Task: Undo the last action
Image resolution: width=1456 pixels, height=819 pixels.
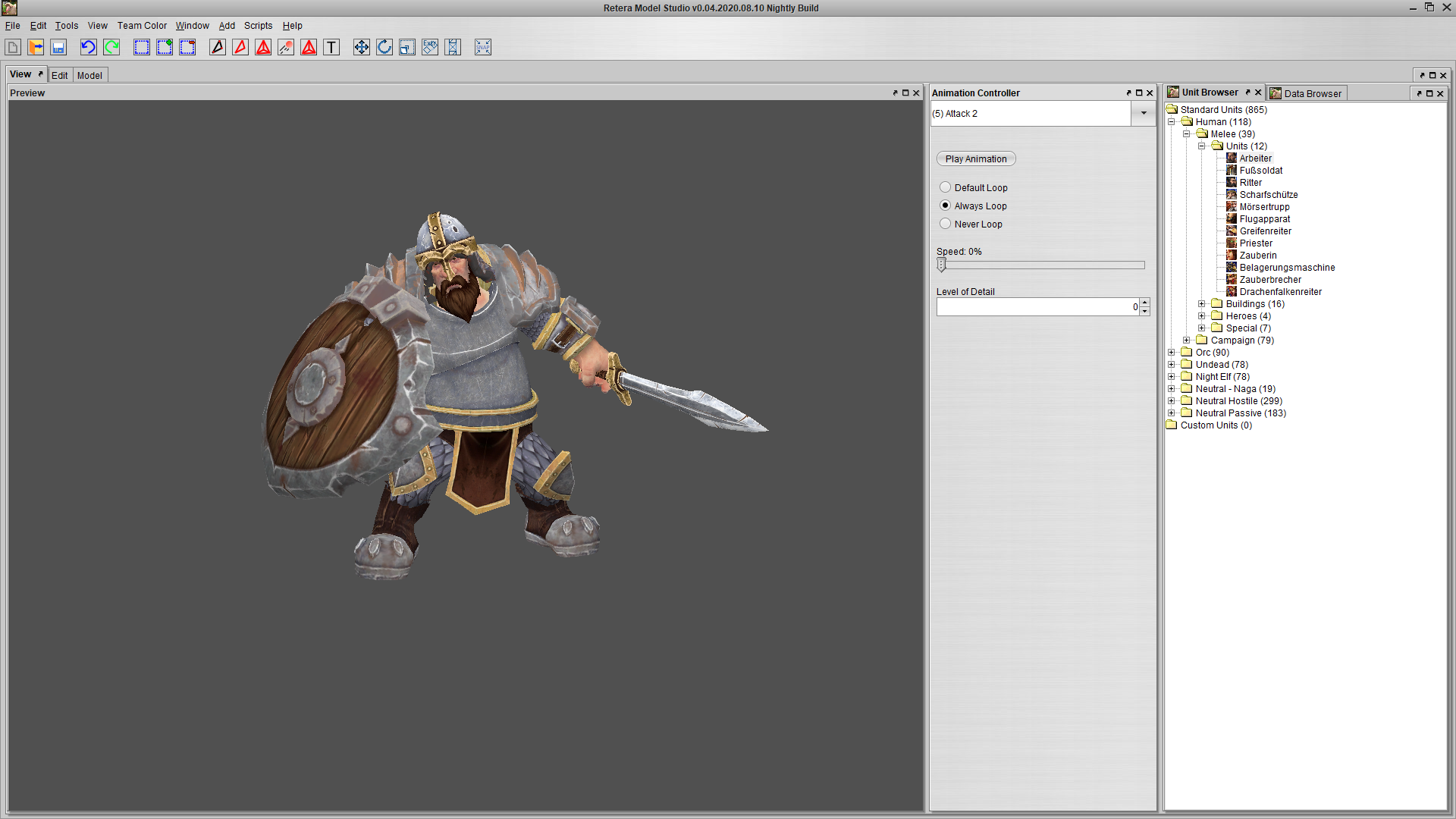Action: [x=89, y=47]
